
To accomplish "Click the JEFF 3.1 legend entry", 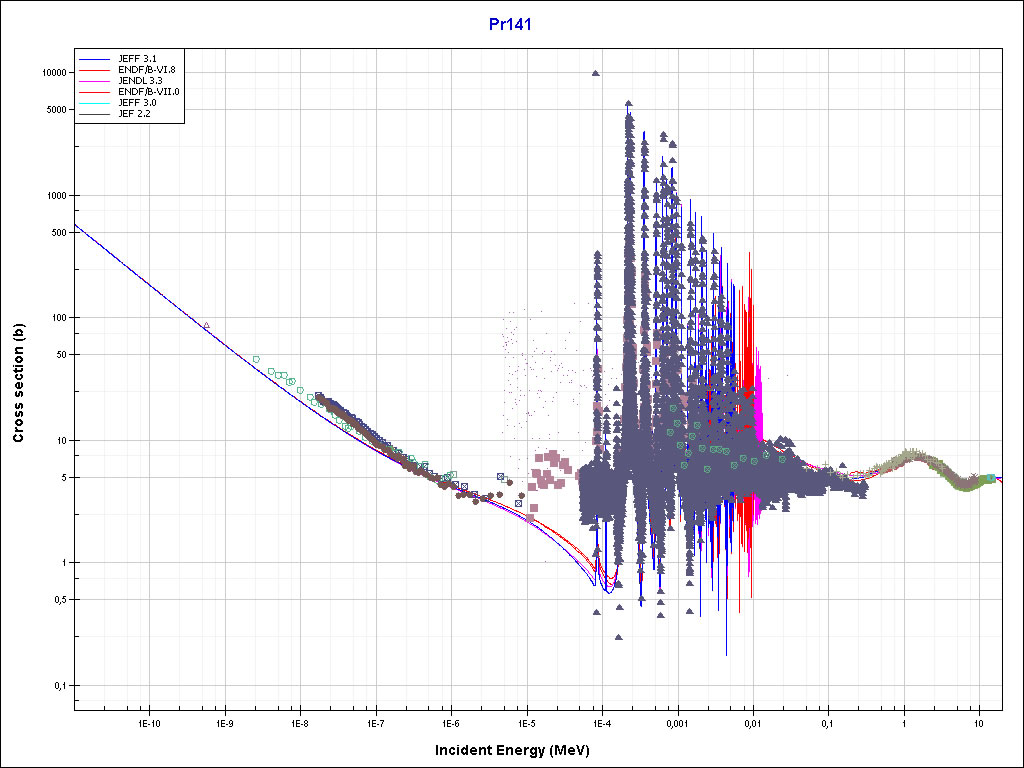I will point(138,59).
